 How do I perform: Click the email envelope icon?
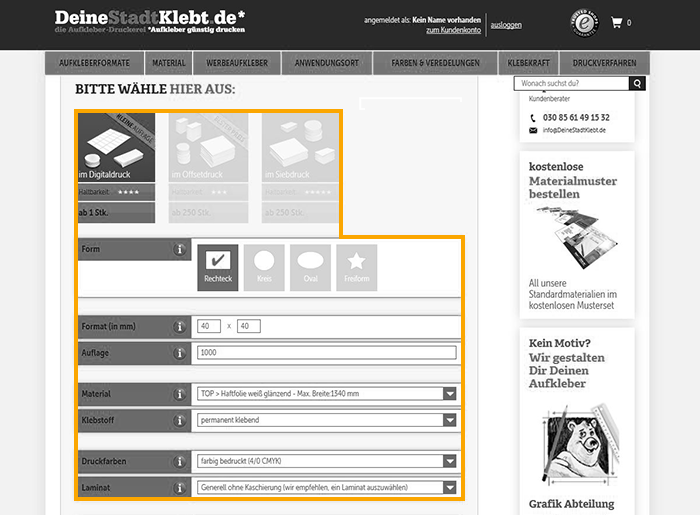pyautogui.click(x=533, y=130)
